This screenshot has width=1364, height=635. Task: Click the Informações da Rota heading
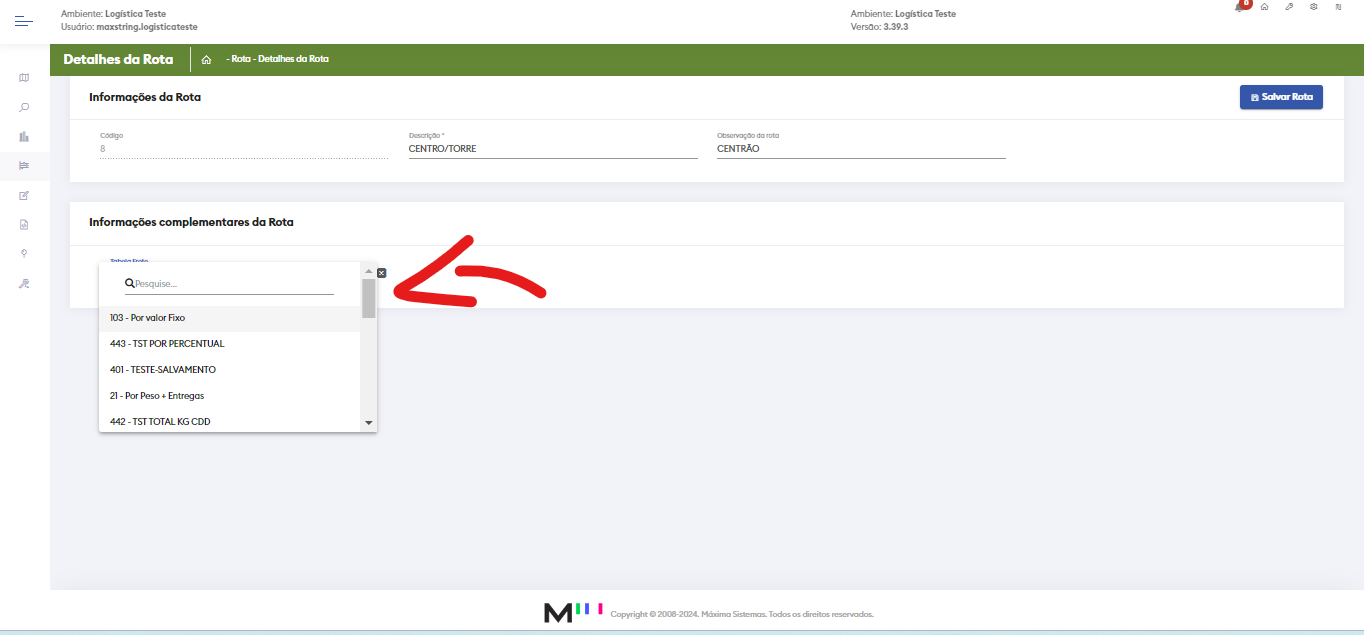point(146,97)
